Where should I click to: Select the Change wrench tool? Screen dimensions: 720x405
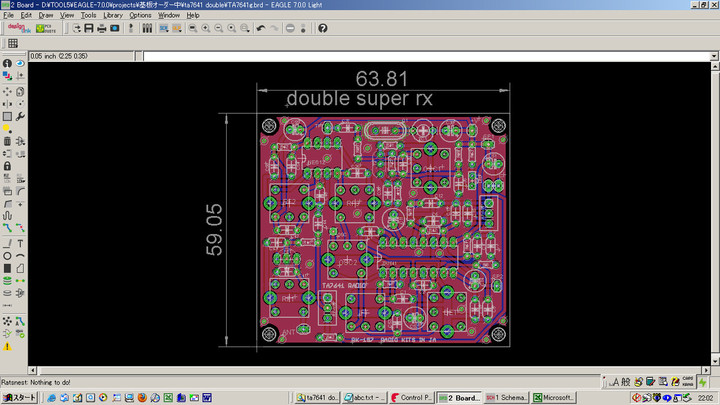click(x=21, y=116)
